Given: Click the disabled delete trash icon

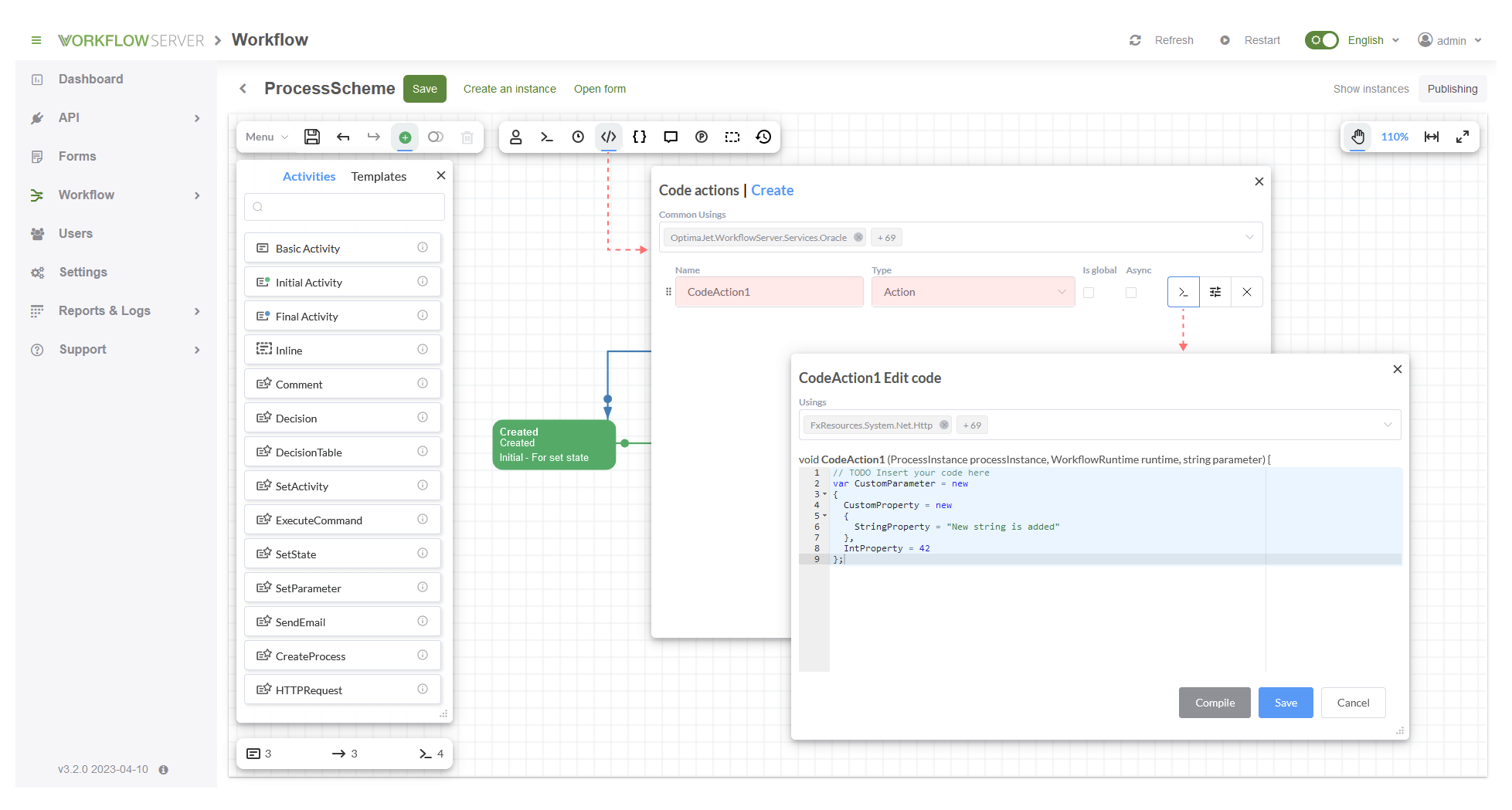Looking at the screenshot, I should pyautogui.click(x=467, y=137).
